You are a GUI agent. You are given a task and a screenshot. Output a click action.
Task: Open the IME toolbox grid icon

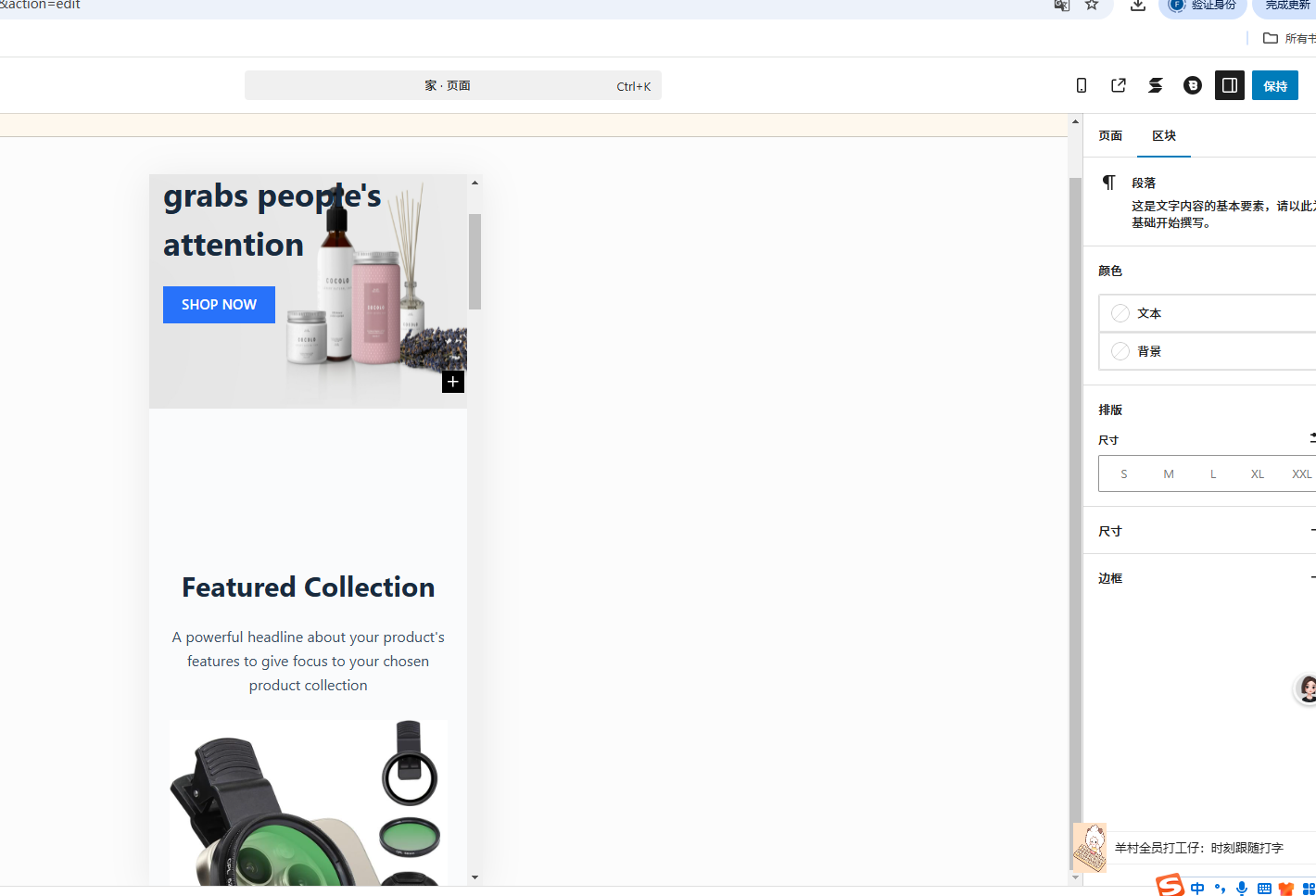click(x=1308, y=889)
